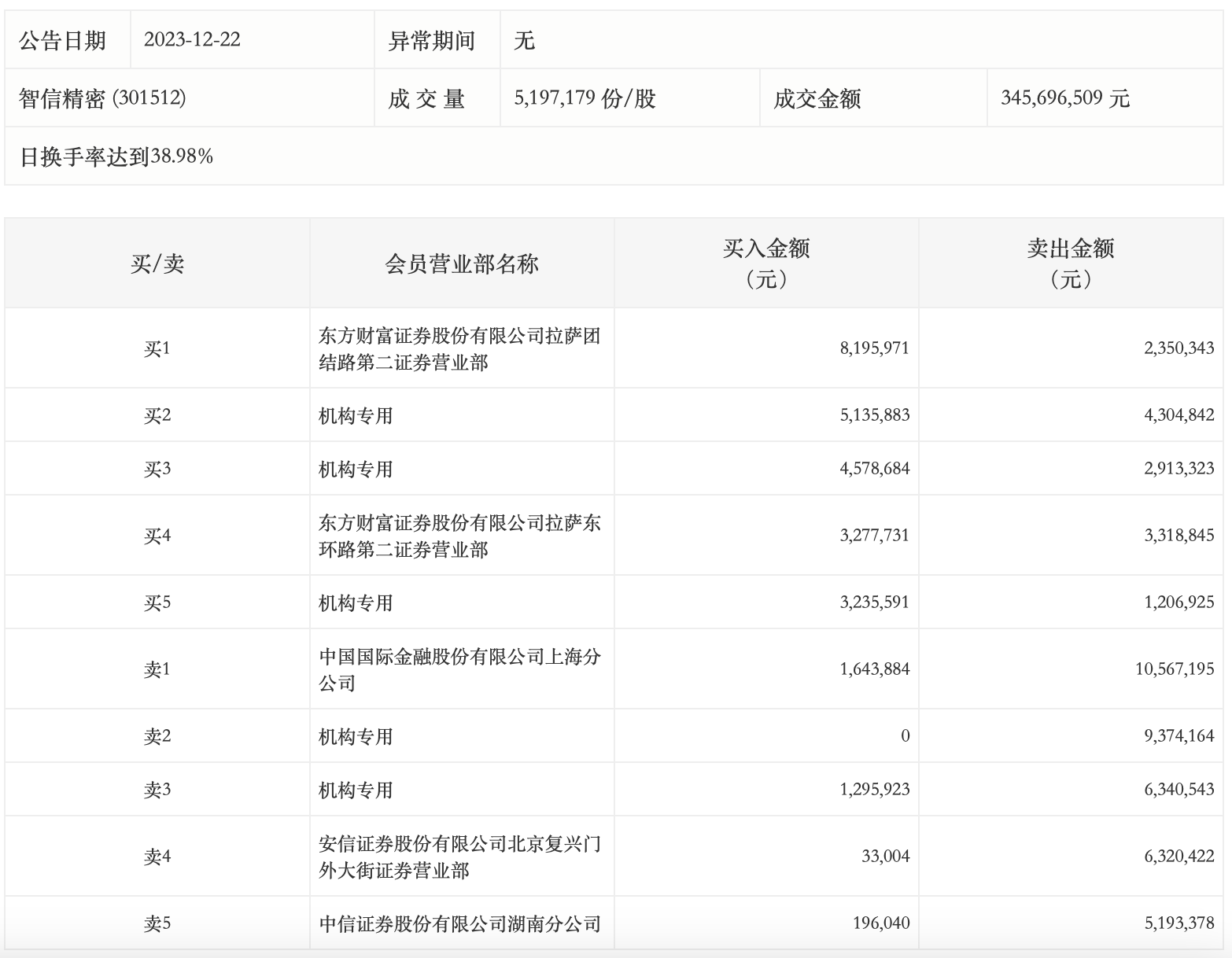Click the 异常期间 label cell
The height and width of the screenshot is (958, 1232).
click(x=437, y=40)
